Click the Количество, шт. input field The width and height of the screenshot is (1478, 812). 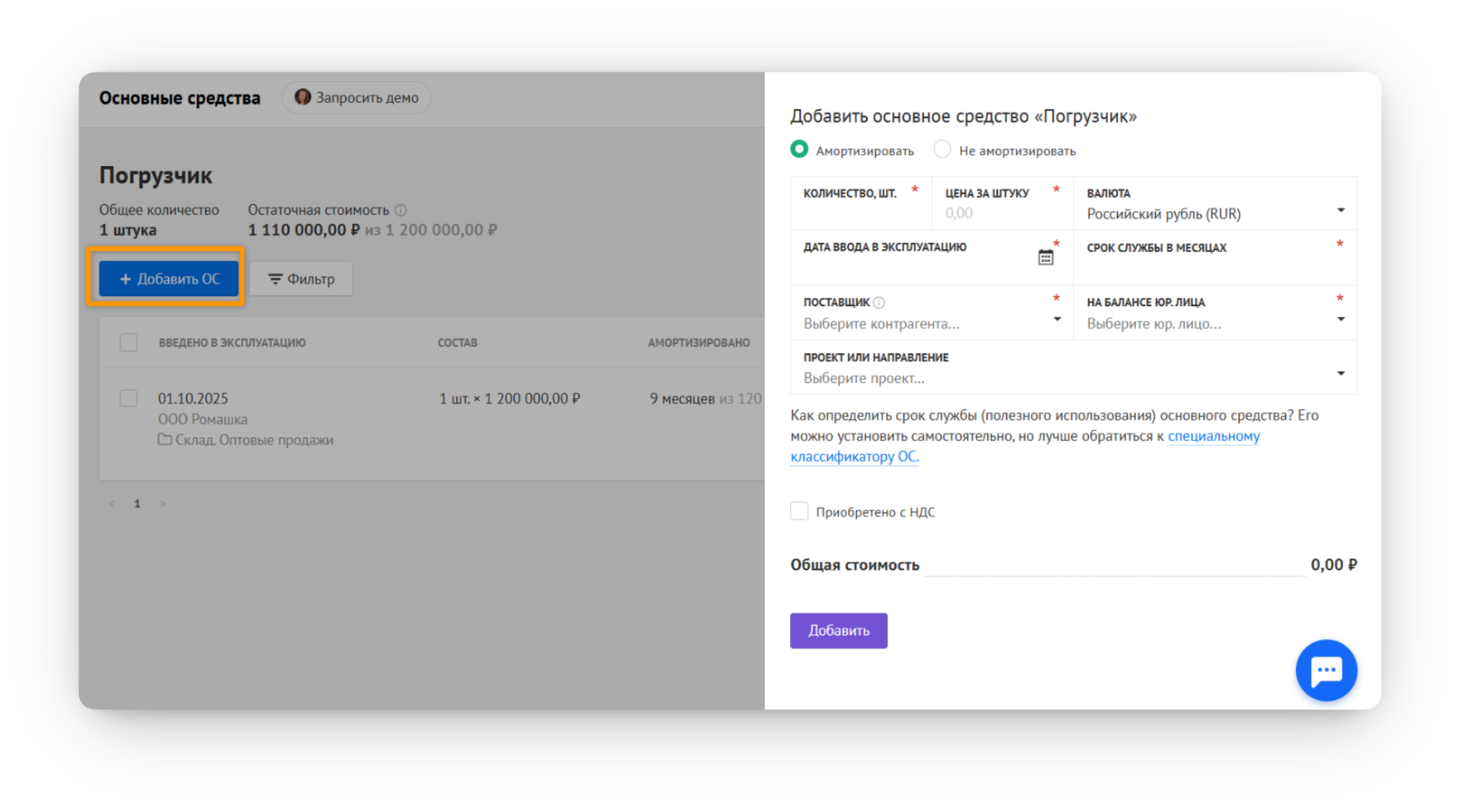point(861,204)
